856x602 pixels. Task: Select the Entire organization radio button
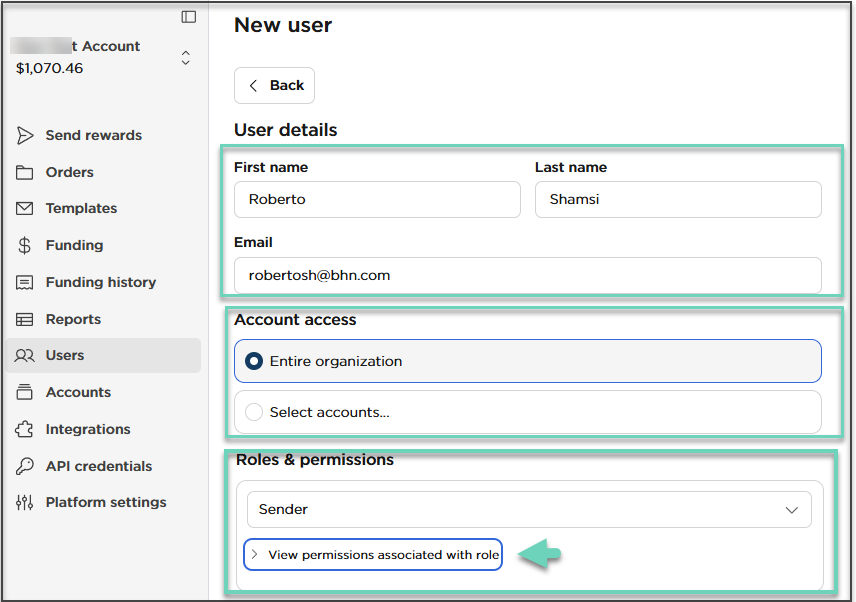(x=254, y=361)
